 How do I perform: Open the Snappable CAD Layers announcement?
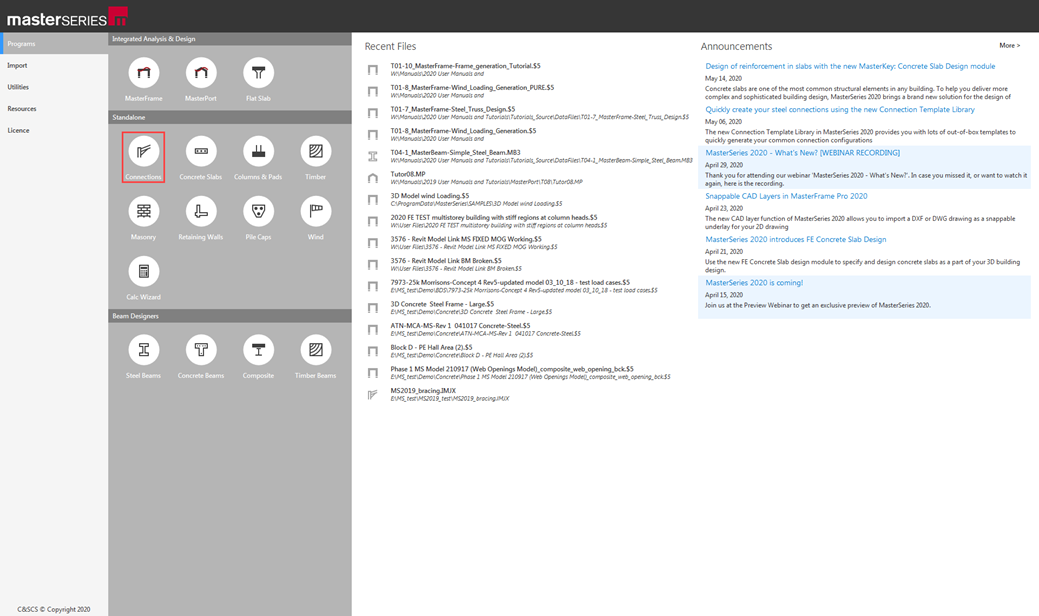[x=786, y=196]
